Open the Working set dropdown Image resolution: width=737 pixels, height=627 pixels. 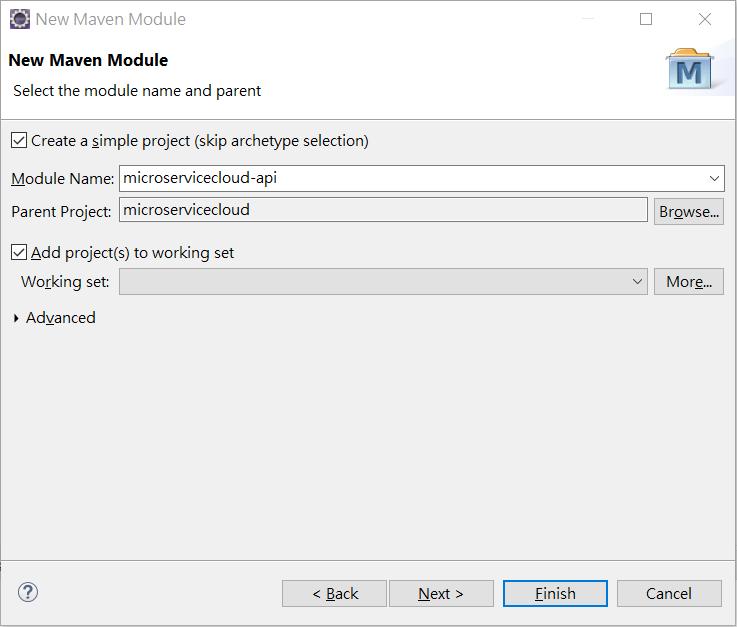click(x=384, y=282)
